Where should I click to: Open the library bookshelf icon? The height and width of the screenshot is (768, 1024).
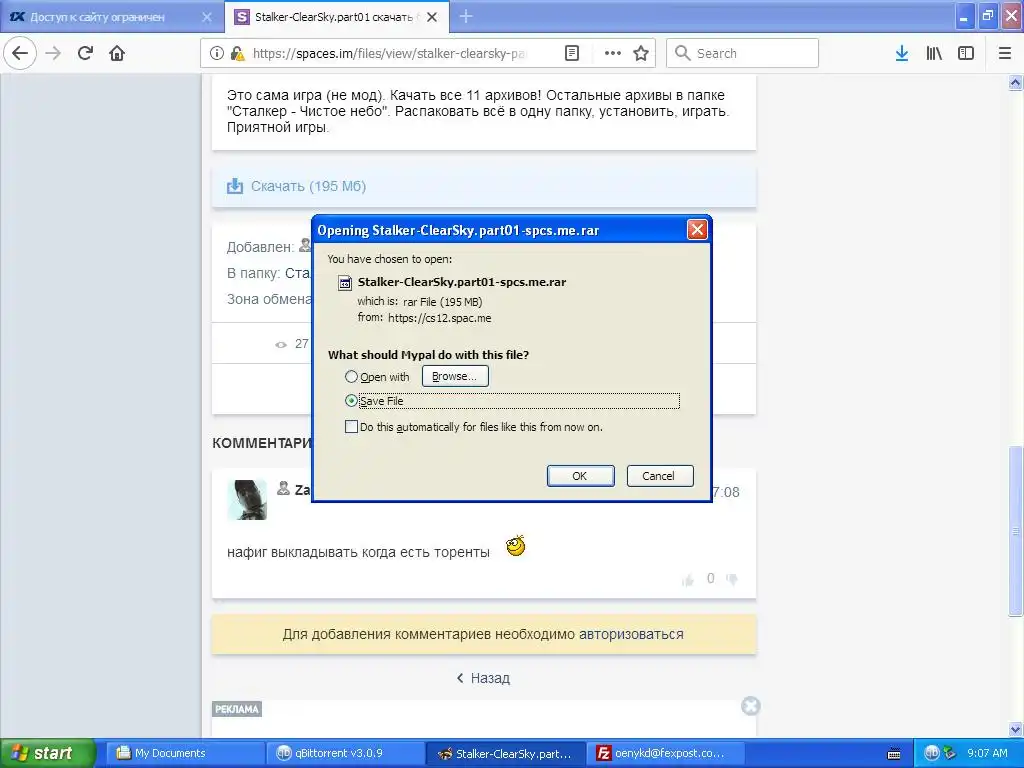934,54
